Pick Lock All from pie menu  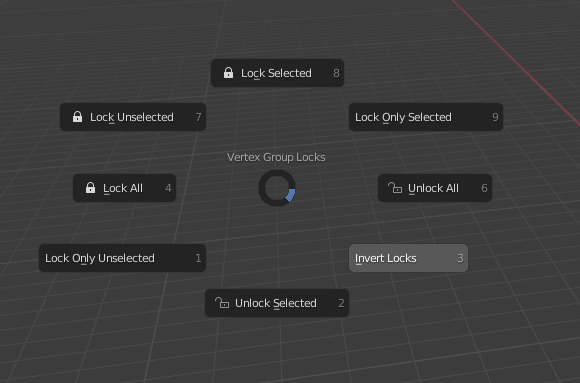tap(124, 188)
